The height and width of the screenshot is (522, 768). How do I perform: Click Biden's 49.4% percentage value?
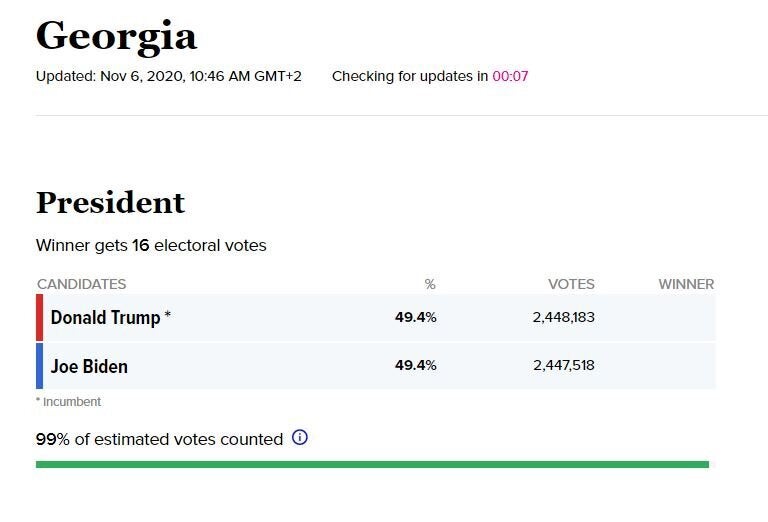click(x=416, y=365)
